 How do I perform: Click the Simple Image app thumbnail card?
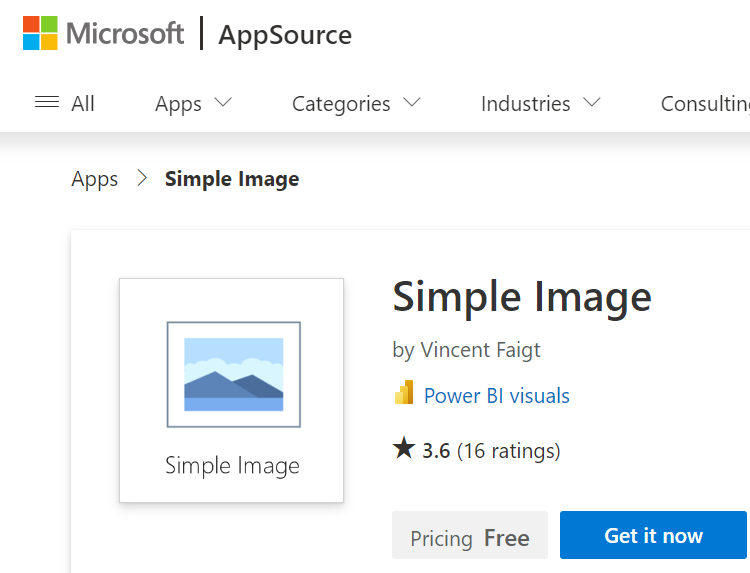(x=232, y=390)
